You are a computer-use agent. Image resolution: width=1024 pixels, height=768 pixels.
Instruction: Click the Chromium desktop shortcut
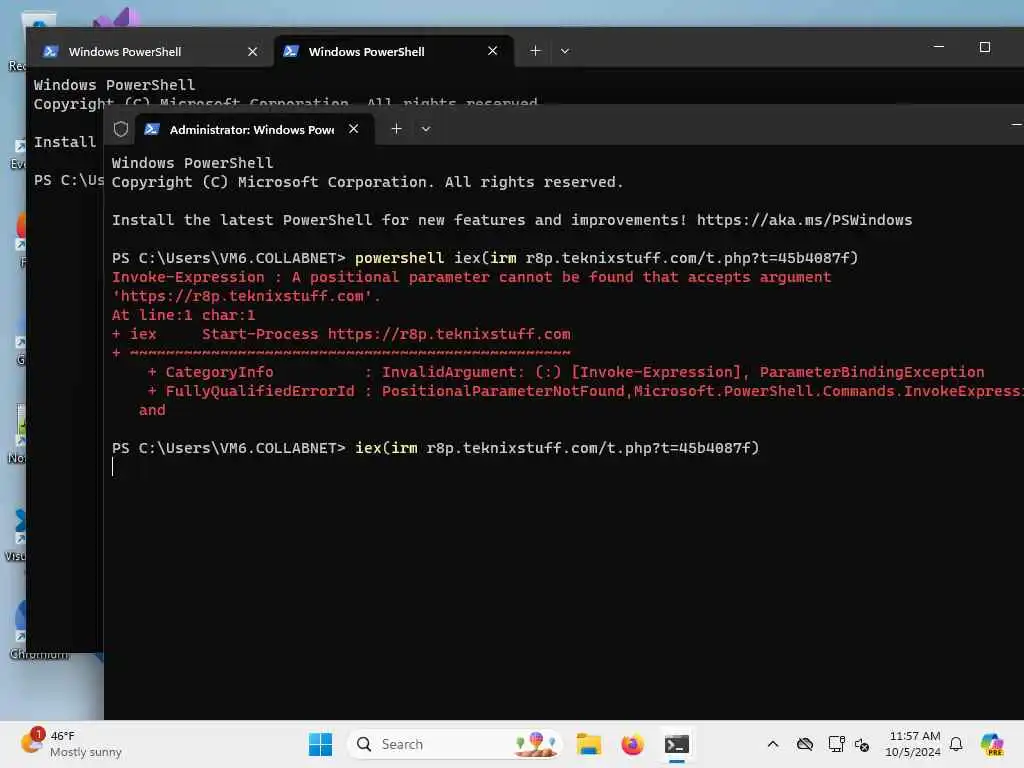tap(38, 631)
